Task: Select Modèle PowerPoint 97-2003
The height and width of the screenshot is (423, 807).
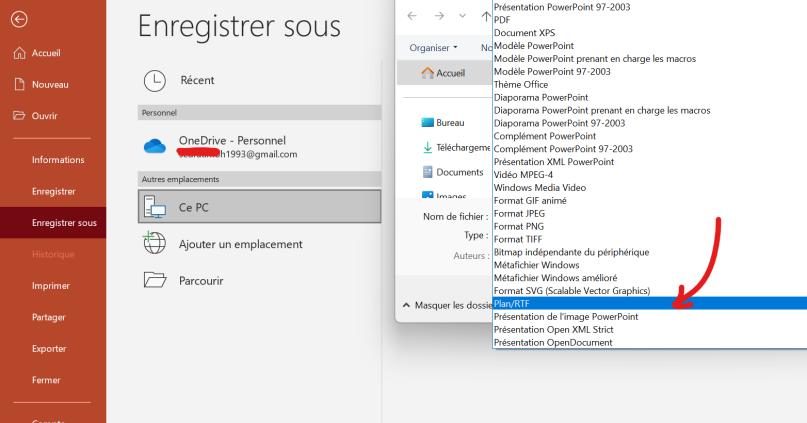Action: (x=552, y=72)
